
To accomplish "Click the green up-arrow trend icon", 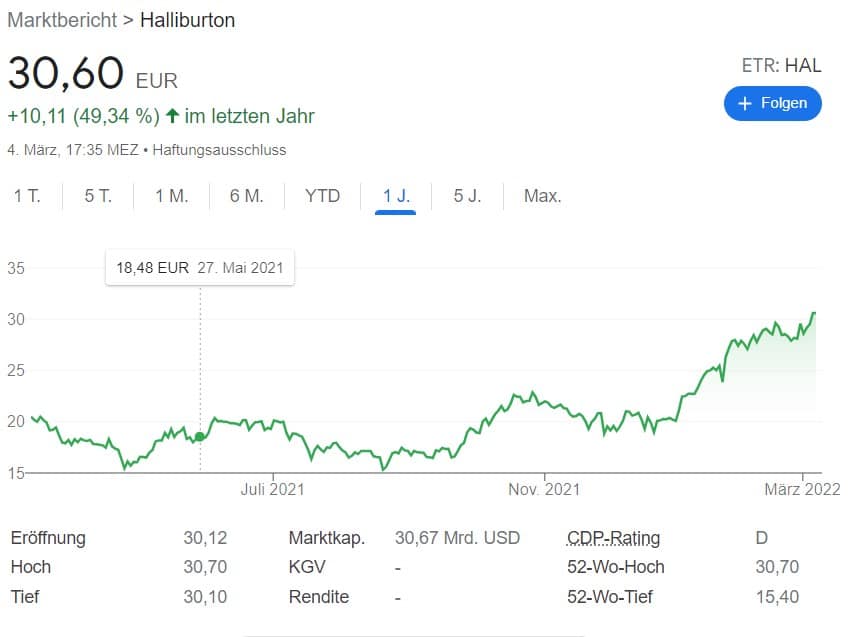I will click(x=172, y=115).
